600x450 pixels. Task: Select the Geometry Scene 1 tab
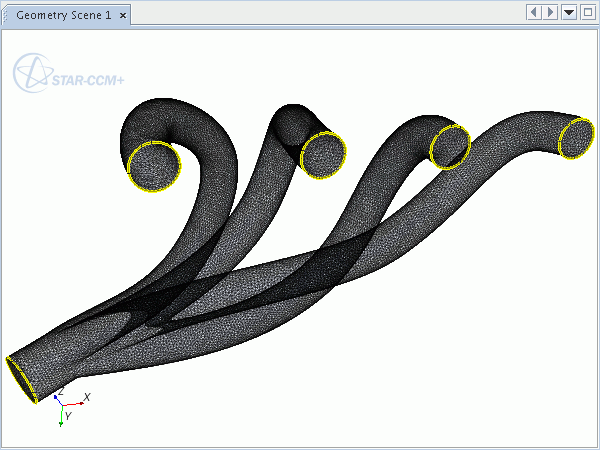63,16
